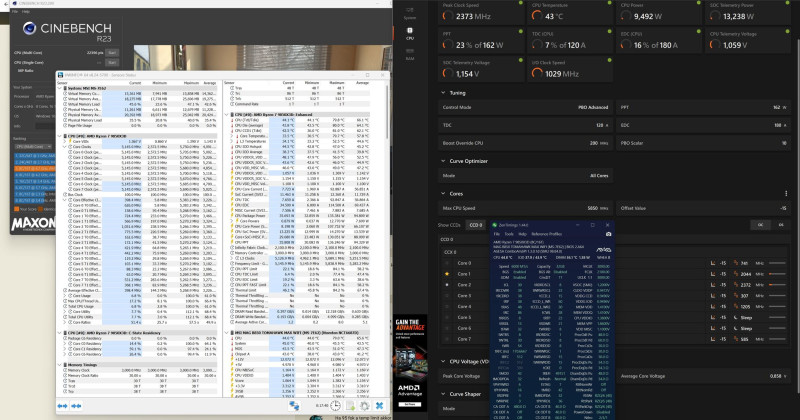
Task: Click HWiNFO reset clock icon
Action: pyautogui.click(x=335, y=406)
